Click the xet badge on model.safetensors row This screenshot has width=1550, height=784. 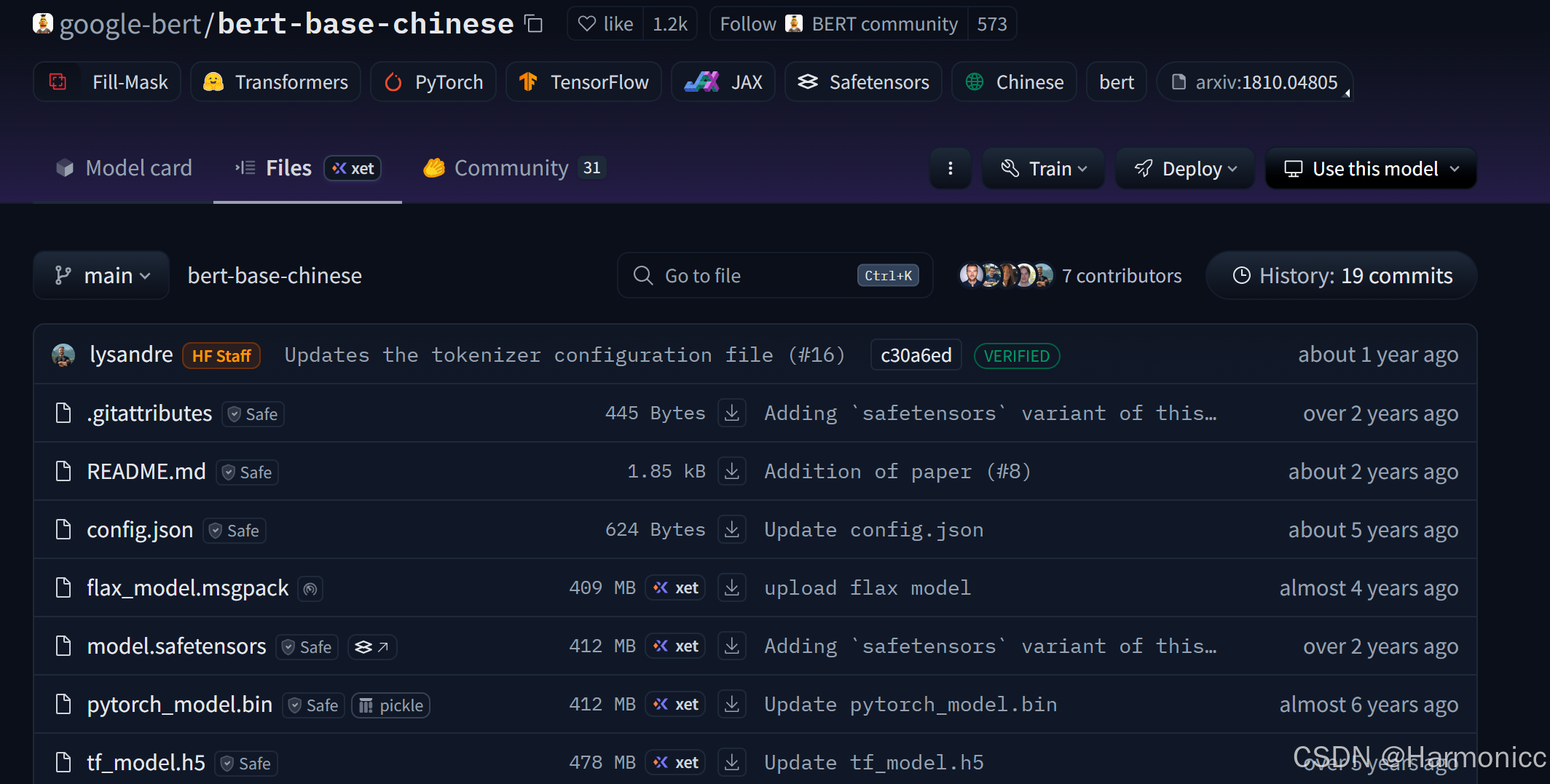(675, 646)
